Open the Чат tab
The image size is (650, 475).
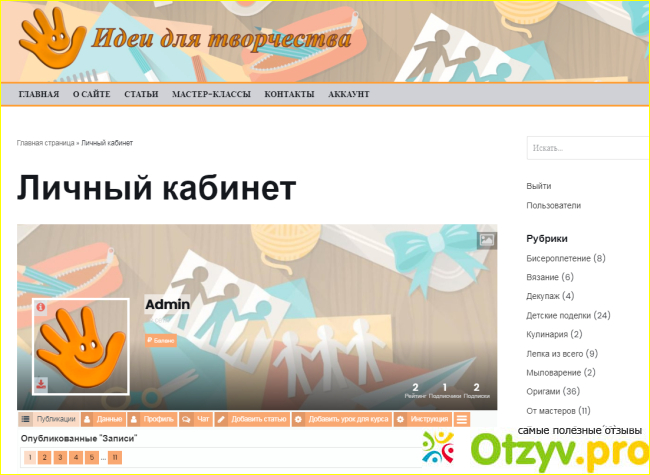[196, 419]
